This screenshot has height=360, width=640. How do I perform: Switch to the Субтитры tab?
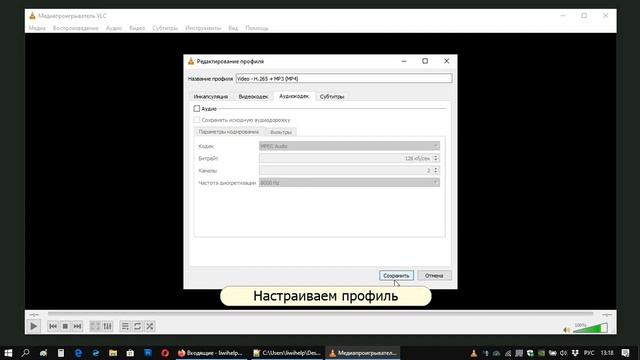(x=332, y=96)
